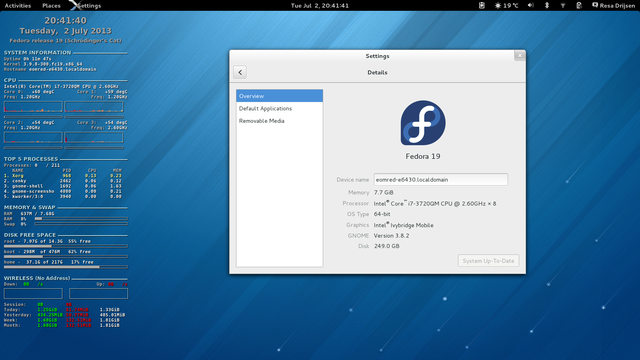The image size is (640, 360).
Task: Click the gnome-screensho process row
Action: pyautogui.click(x=62, y=191)
